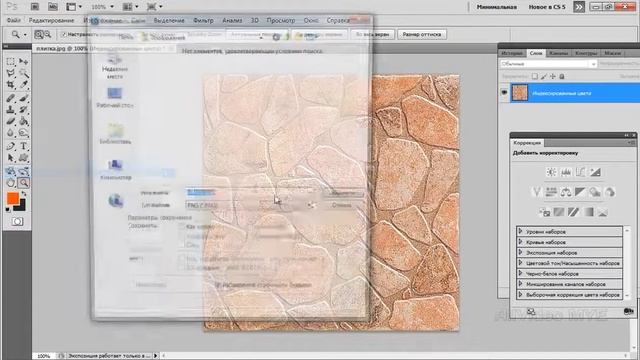The image size is (640, 360).
Task: Select the Magic Wand tool
Action: point(24,73)
